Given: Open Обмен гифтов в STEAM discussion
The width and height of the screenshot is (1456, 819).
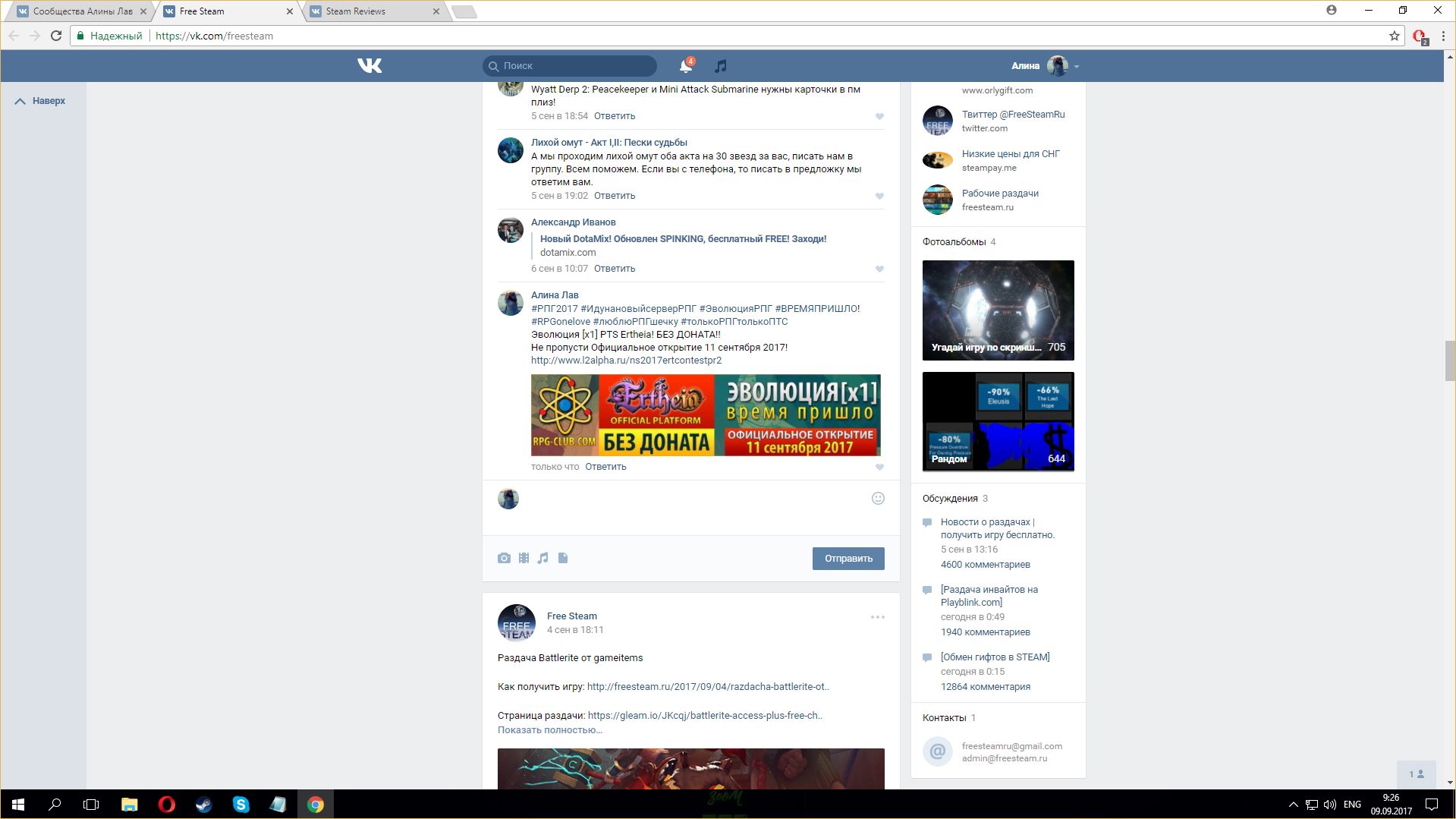Looking at the screenshot, I should click(x=995, y=657).
